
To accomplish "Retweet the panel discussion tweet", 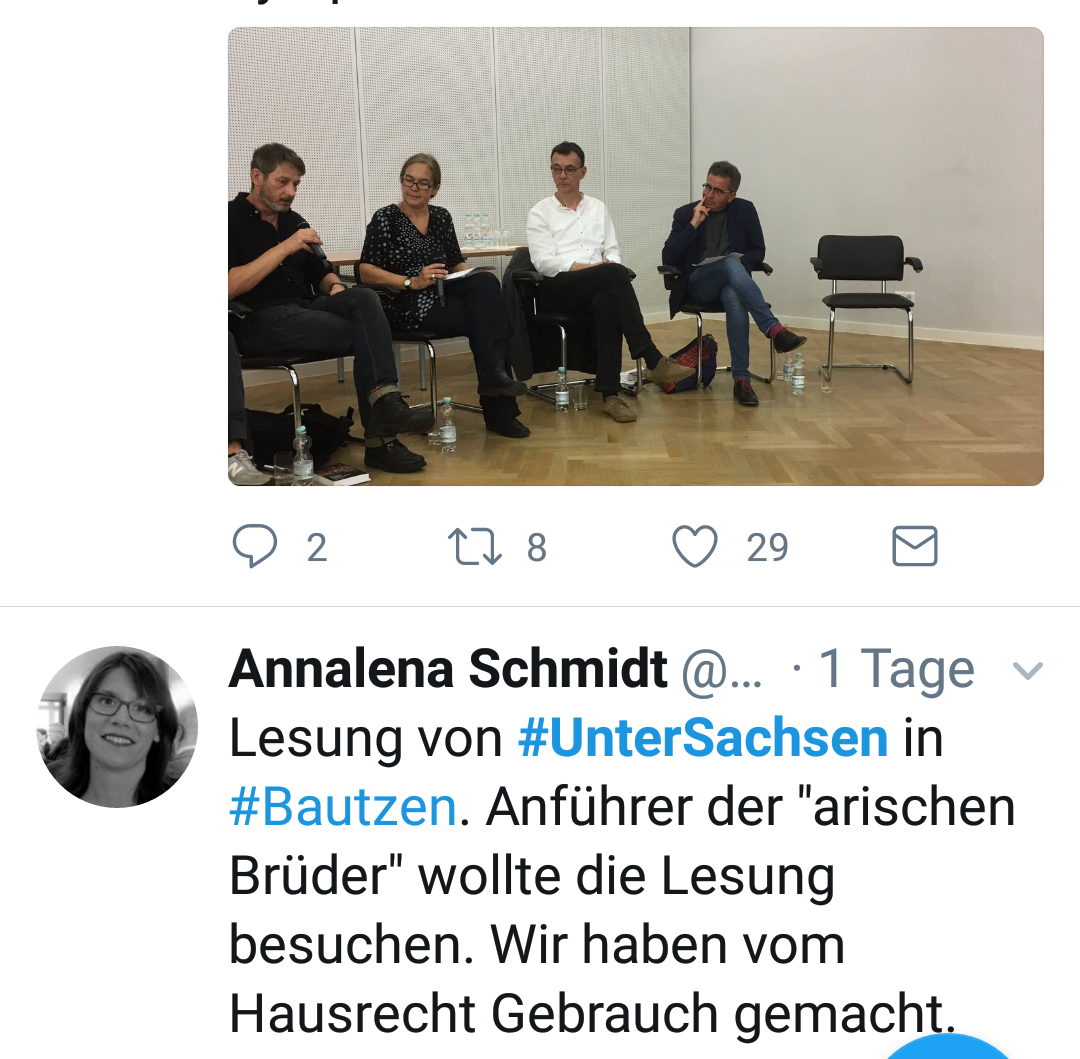I will (475, 547).
